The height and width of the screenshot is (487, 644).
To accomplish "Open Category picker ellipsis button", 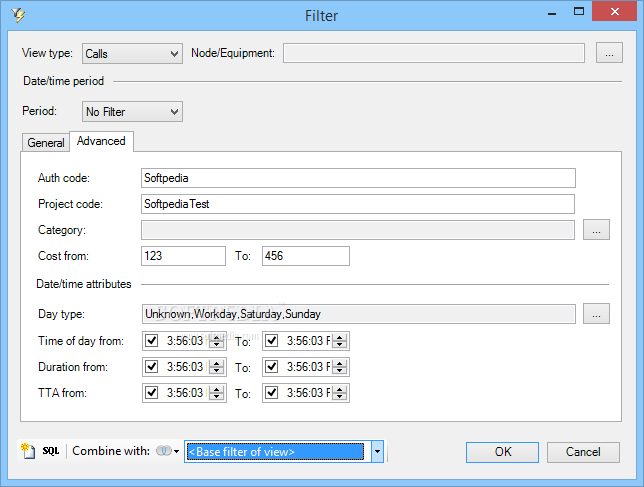I will pyautogui.click(x=596, y=230).
